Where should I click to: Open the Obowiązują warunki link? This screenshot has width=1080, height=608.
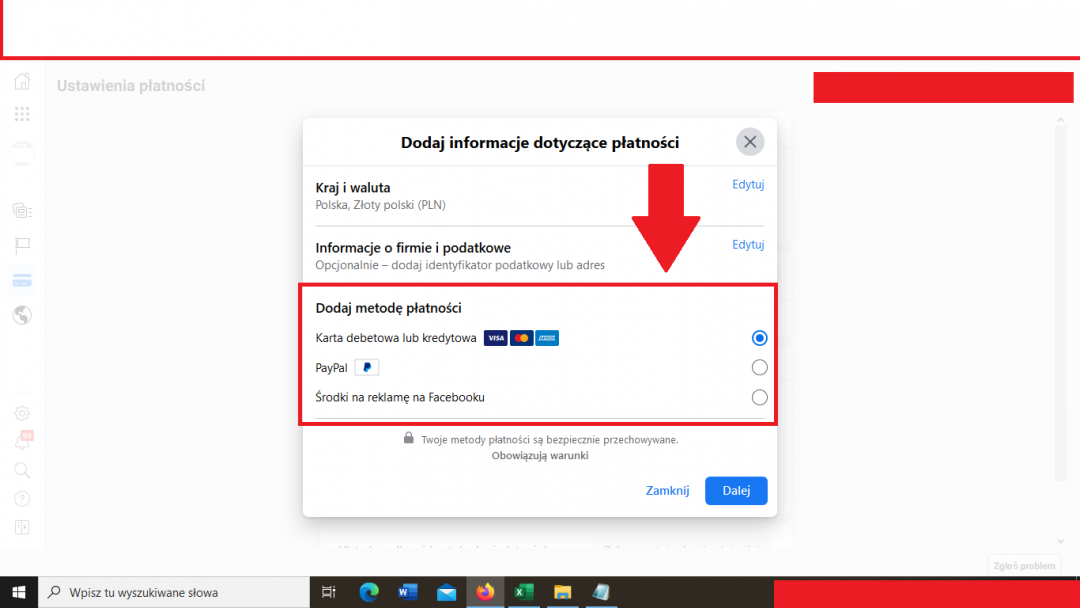coord(540,456)
